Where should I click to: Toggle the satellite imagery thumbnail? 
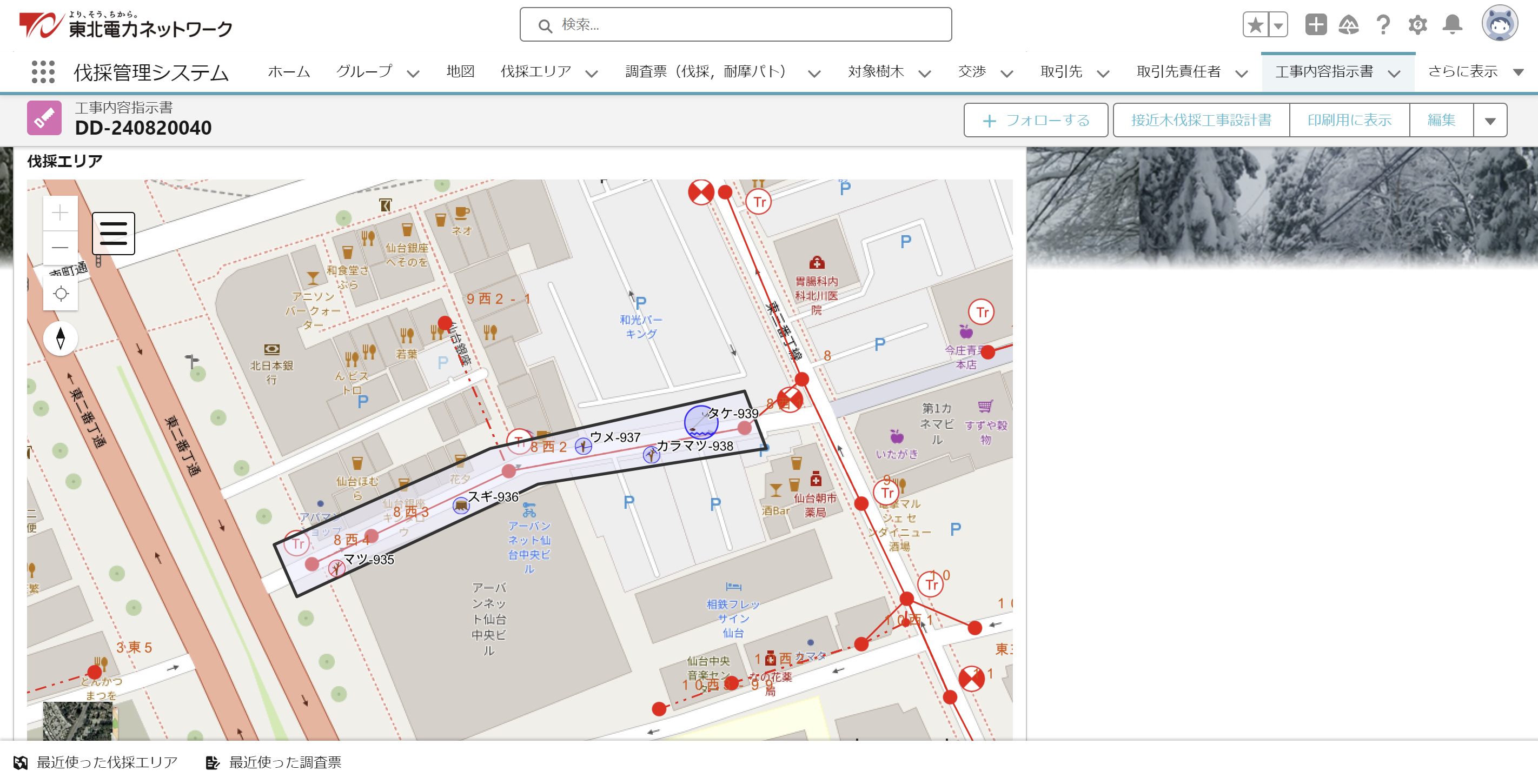(x=78, y=721)
